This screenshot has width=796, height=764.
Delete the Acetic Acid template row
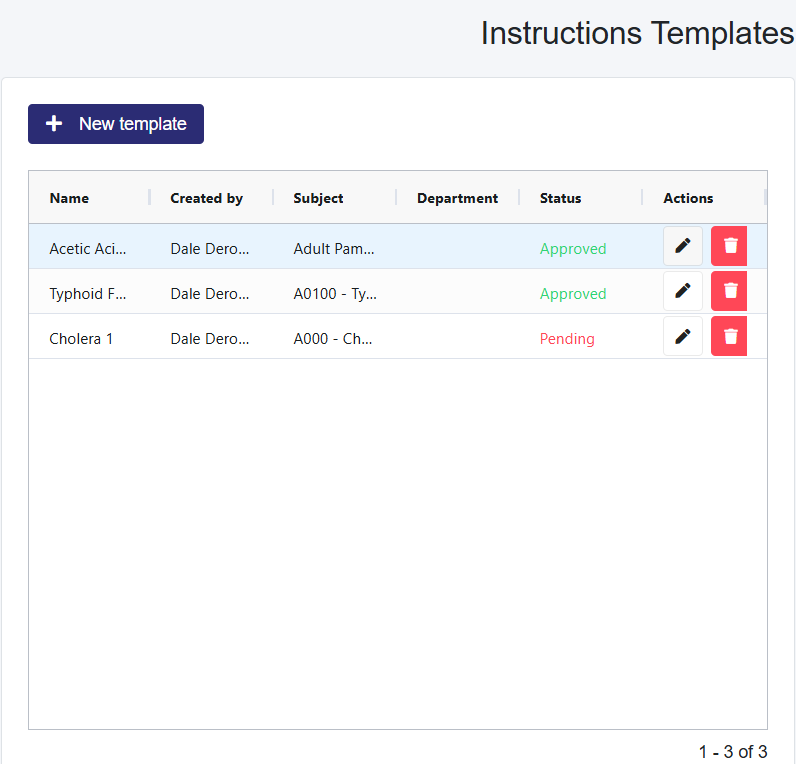pos(730,246)
